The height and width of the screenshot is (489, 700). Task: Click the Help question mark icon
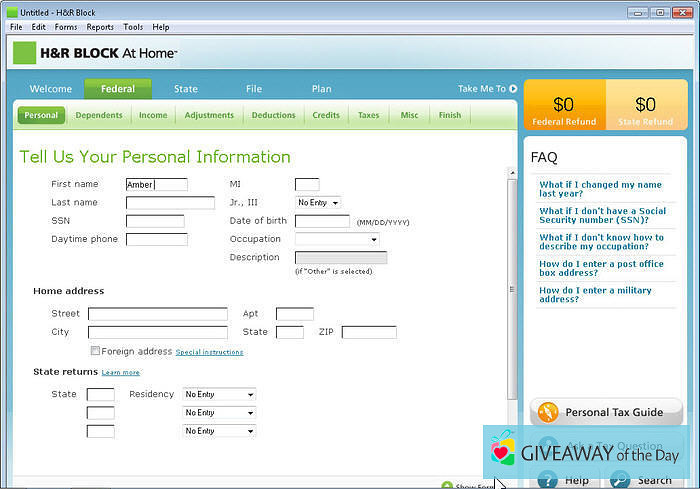pyautogui.click(x=547, y=479)
